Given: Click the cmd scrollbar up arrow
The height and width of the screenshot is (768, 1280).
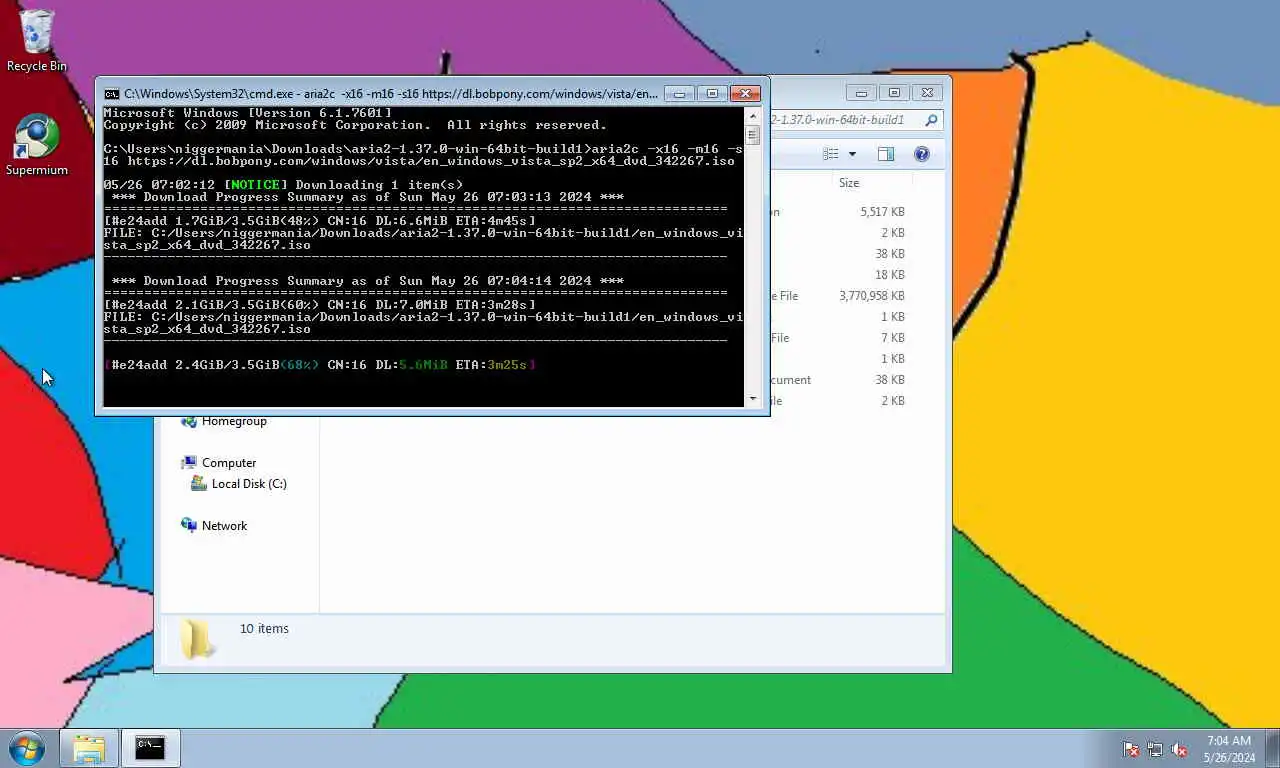Looking at the screenshot, I should point(753,115).
